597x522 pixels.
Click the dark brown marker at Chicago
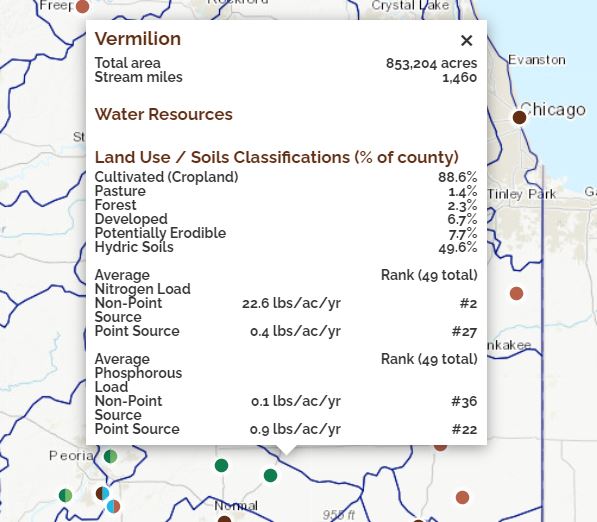tap(519, 117)
